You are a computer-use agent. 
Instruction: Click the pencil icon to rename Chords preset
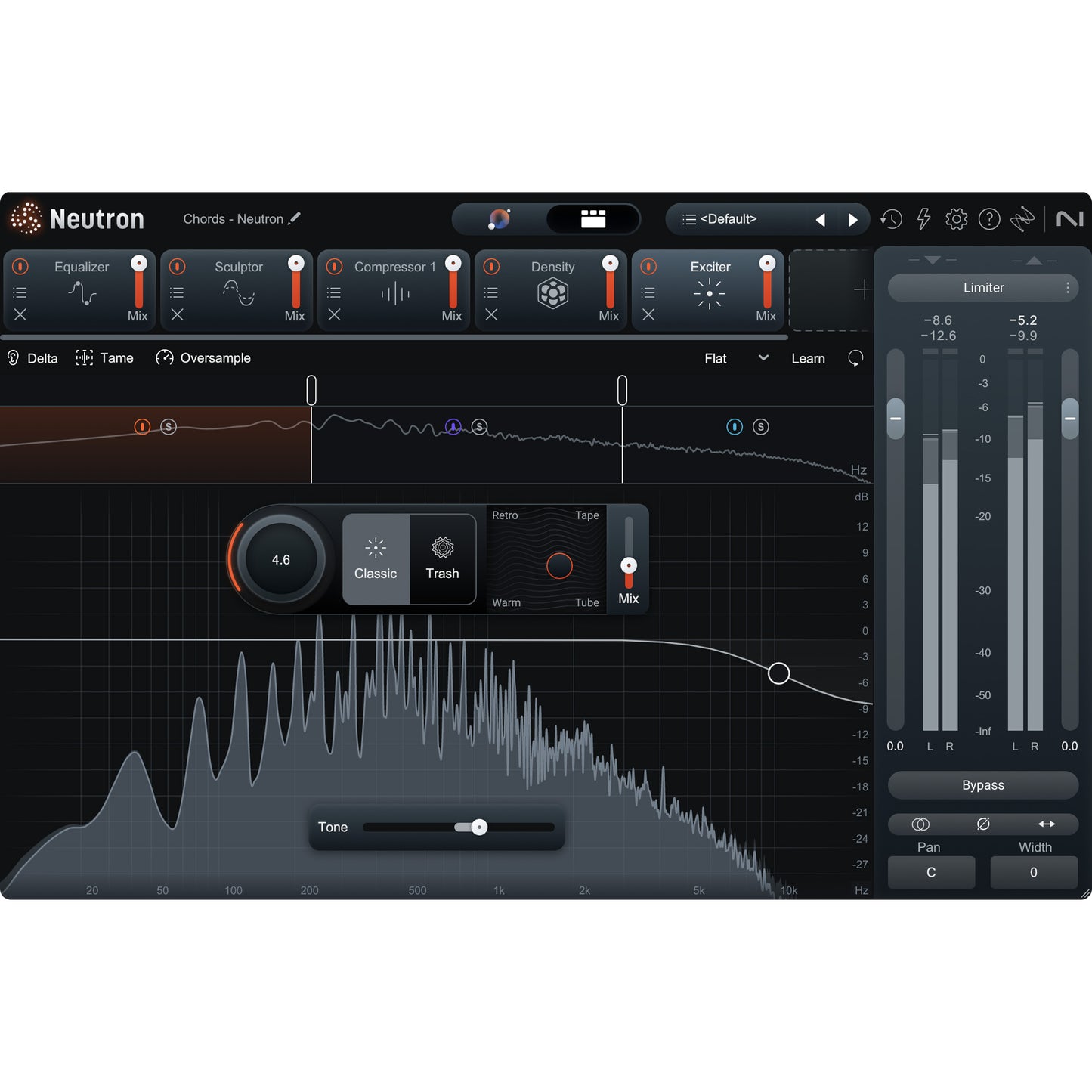point(295,218)
